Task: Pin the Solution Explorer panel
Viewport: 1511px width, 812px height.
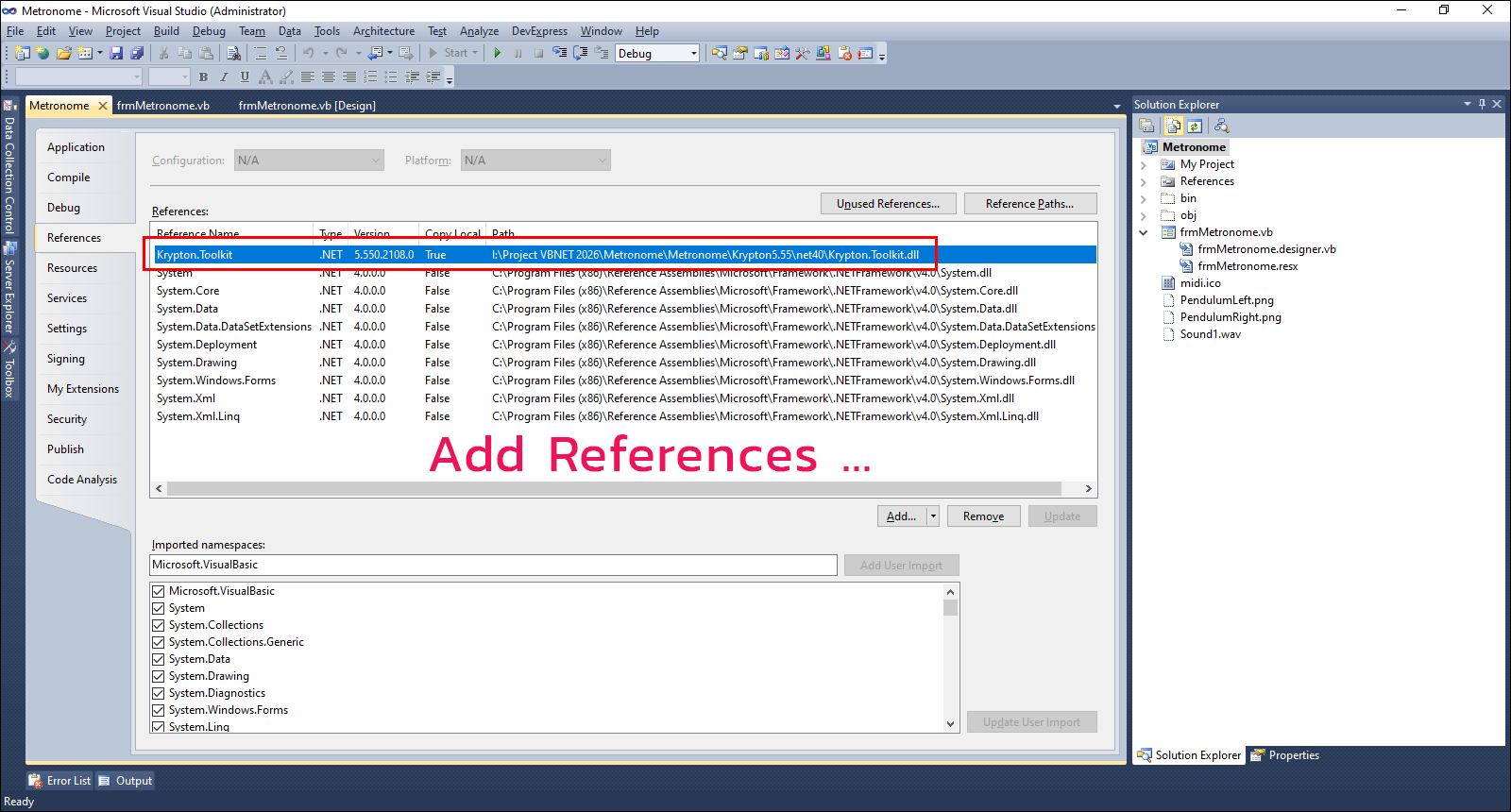Action: click(x=1482, y=104)
